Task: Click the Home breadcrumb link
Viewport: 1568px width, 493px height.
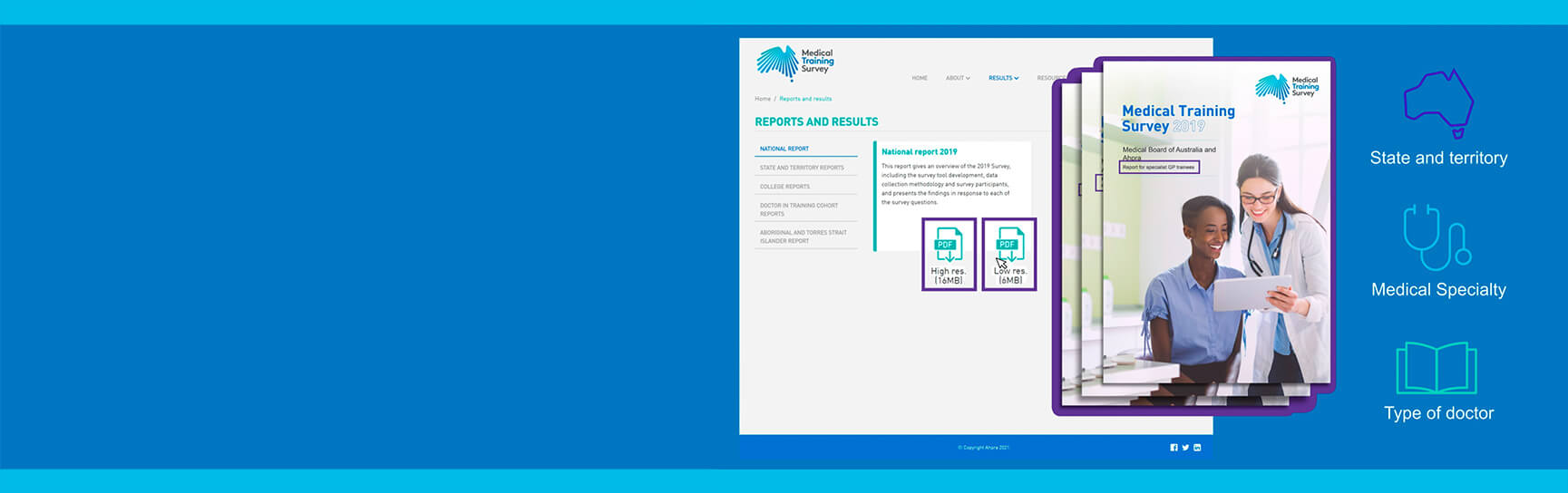Action: point(763,99)
